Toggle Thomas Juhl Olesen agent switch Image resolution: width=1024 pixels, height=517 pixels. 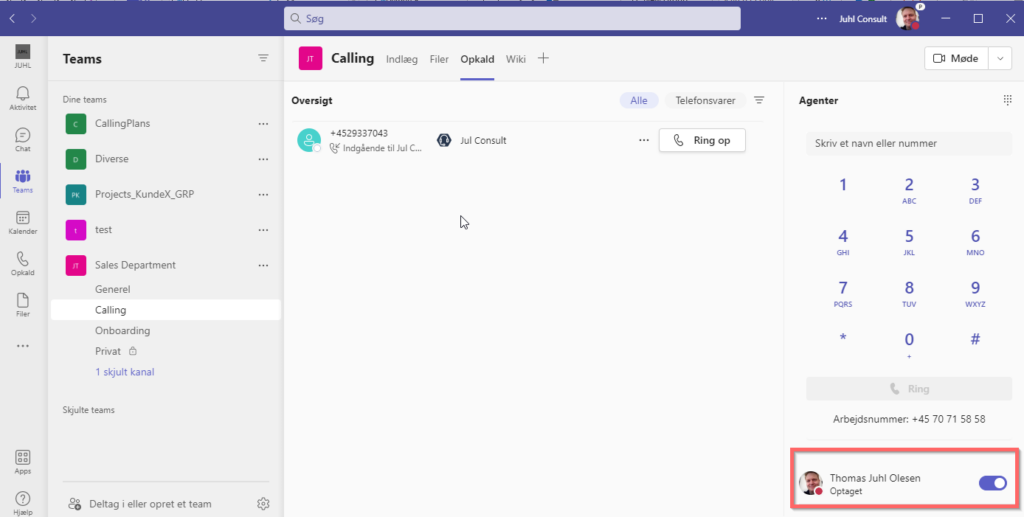993,483
